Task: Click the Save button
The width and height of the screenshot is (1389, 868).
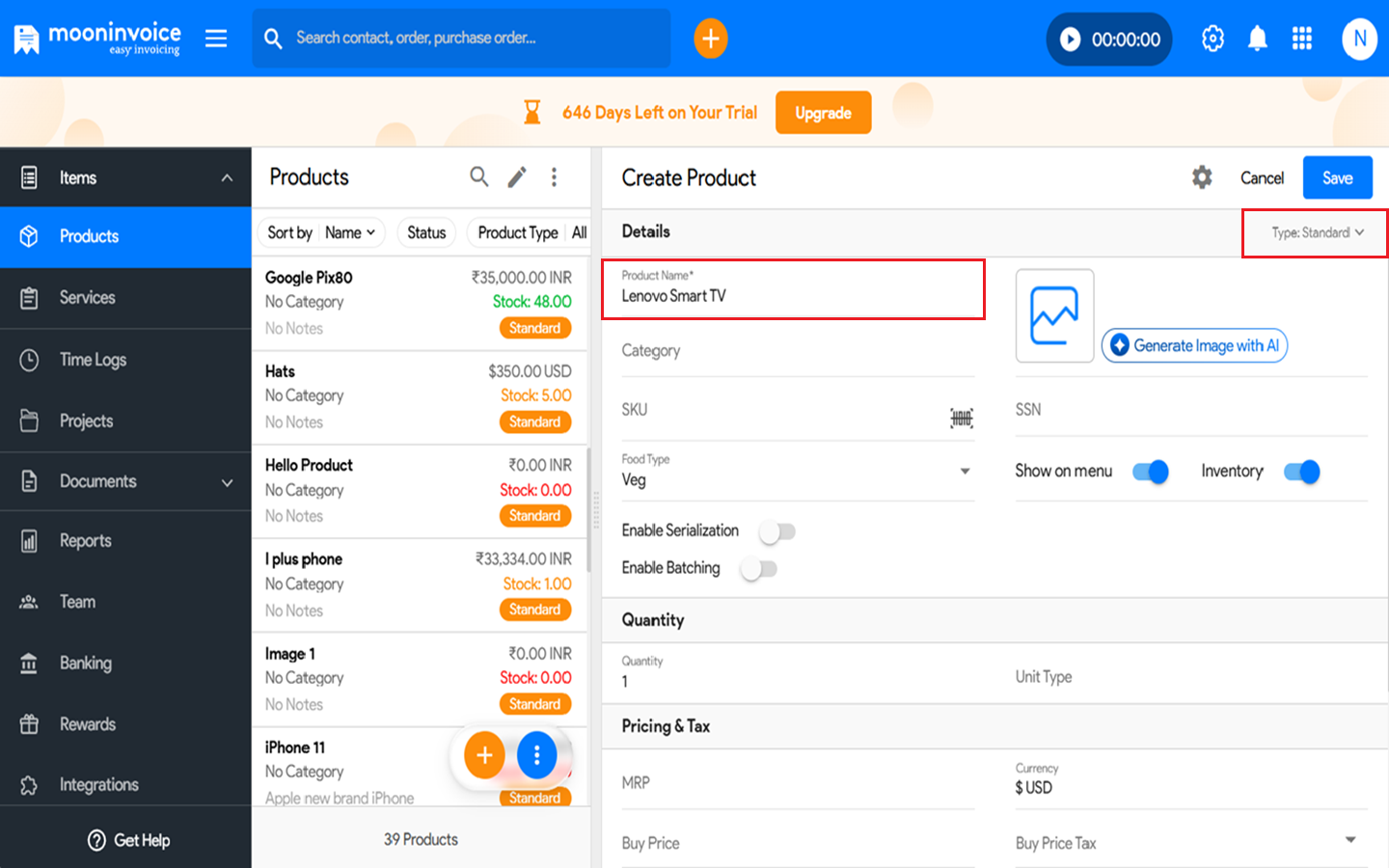Action: point(1337,177)
